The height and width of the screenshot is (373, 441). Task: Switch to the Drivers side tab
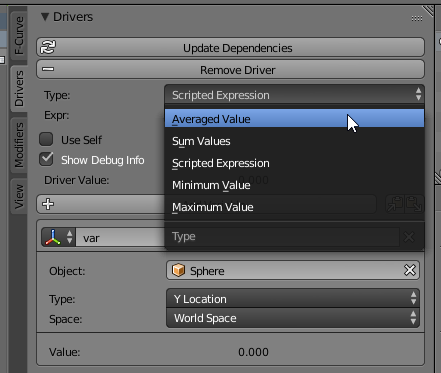click(x=19, y=88)
